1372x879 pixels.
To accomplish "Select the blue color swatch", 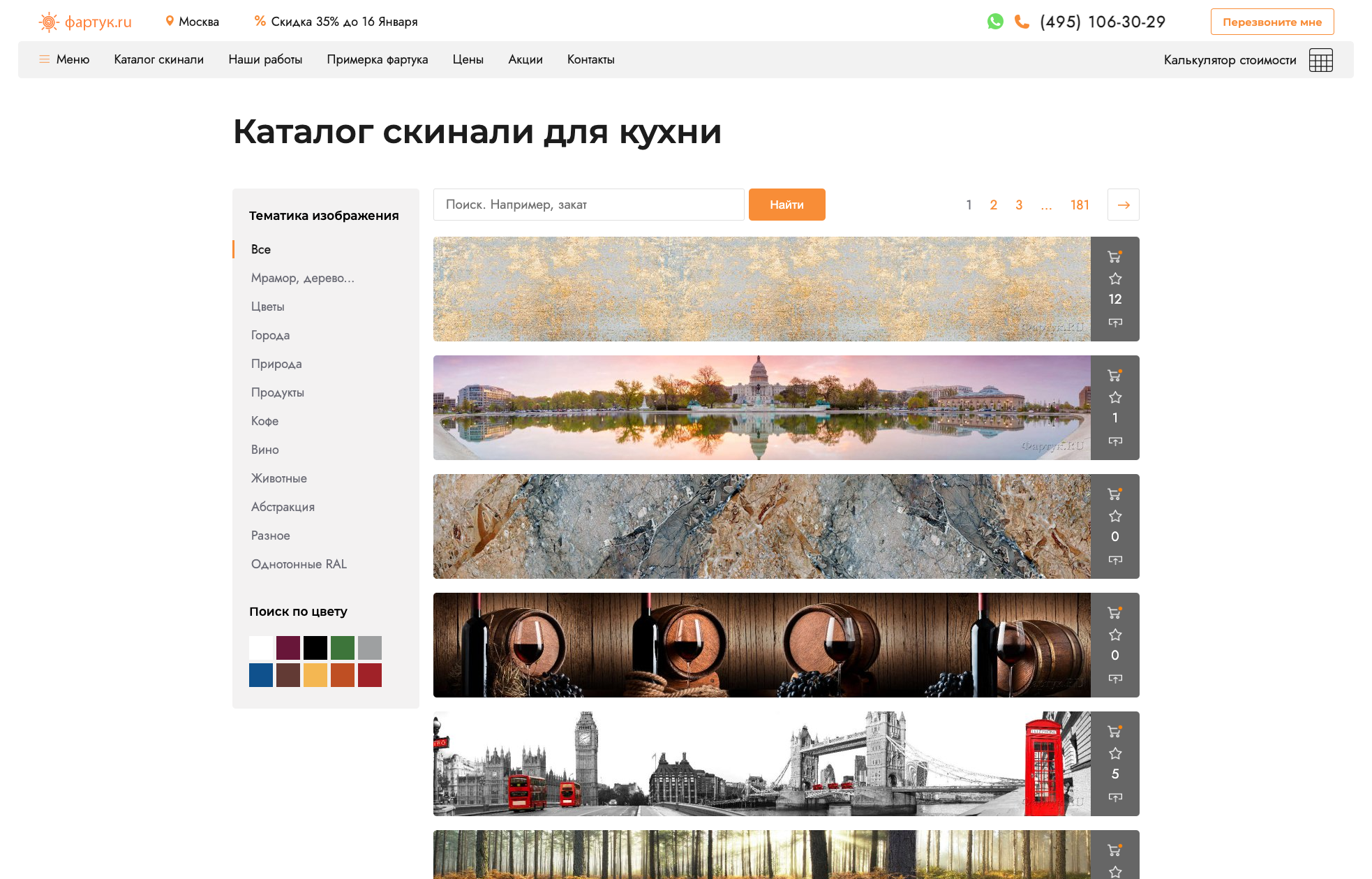I will (x=261, y=675).
